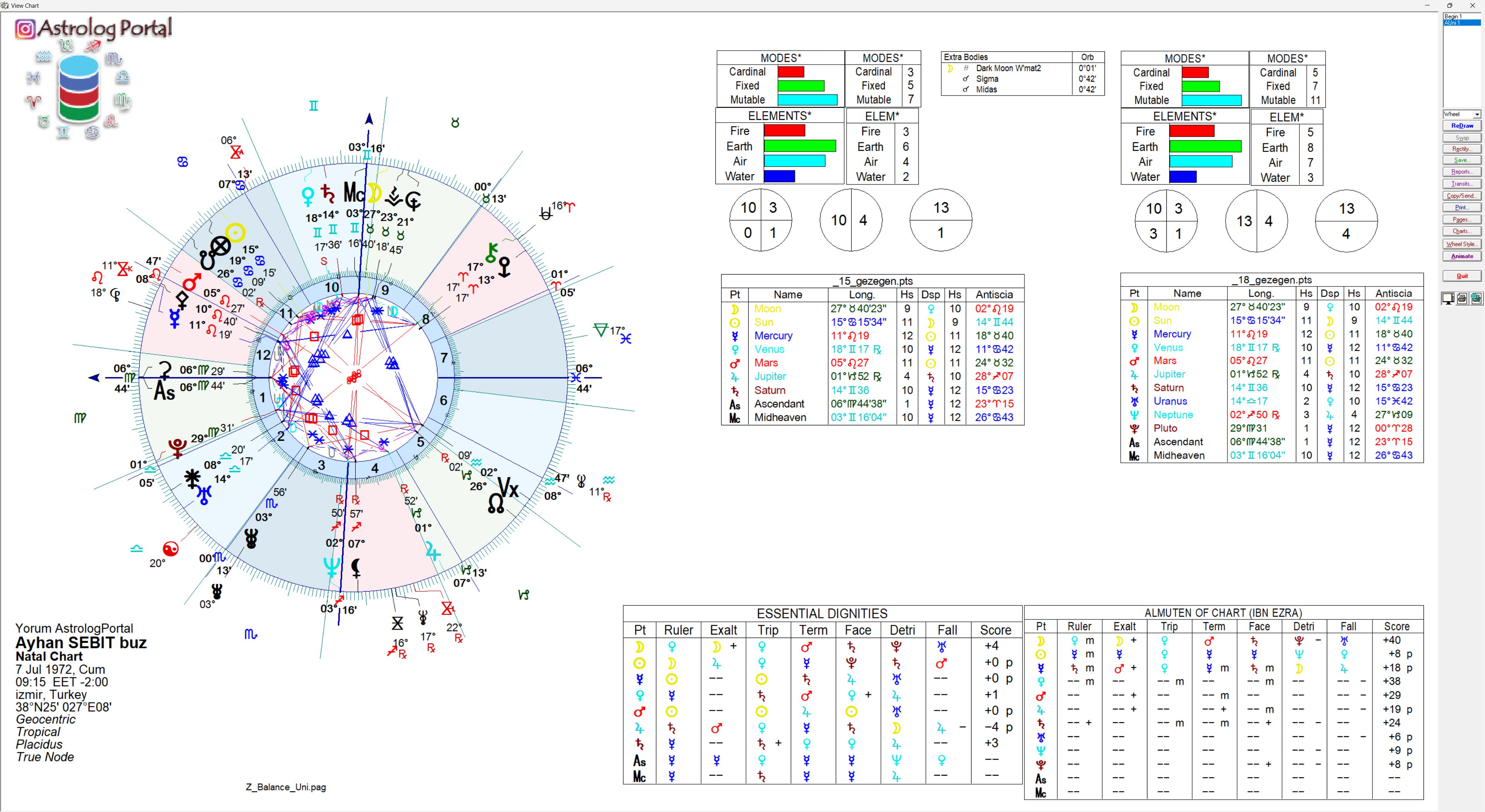Image resolution: width=1485 pixels, height=812 pixels.
Task: Click red Cardinal bar in MODES panel
Action: tap(790, 72)
